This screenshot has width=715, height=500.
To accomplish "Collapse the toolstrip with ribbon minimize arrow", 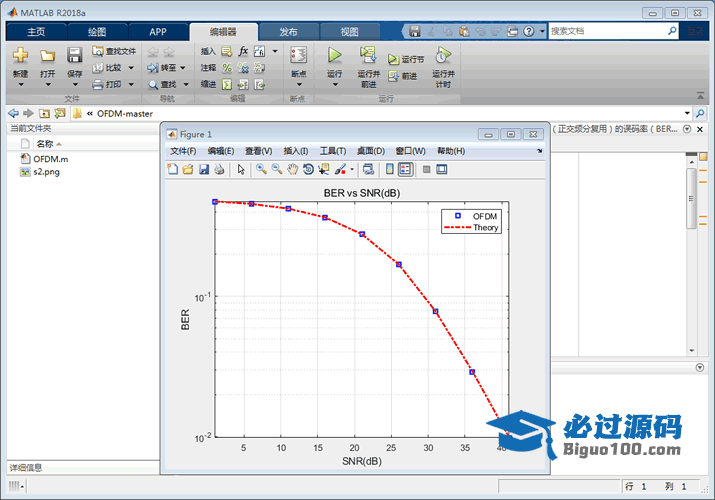I will (700, 96).
